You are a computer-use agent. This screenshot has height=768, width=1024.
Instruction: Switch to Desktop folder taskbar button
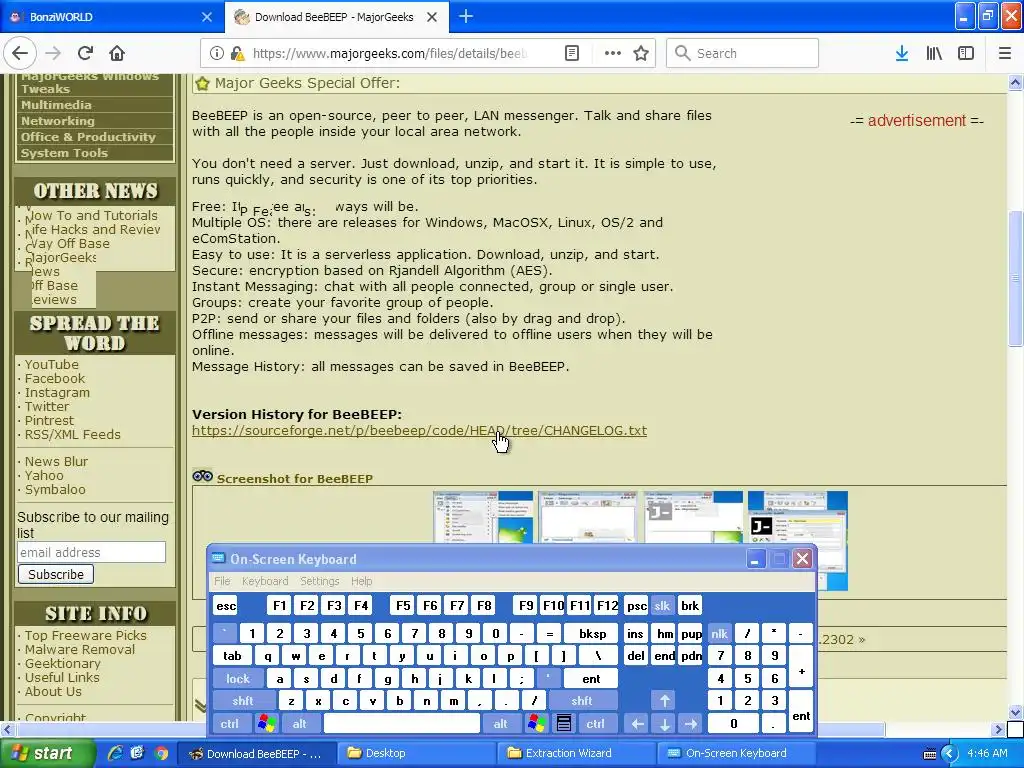click(417, 753)
